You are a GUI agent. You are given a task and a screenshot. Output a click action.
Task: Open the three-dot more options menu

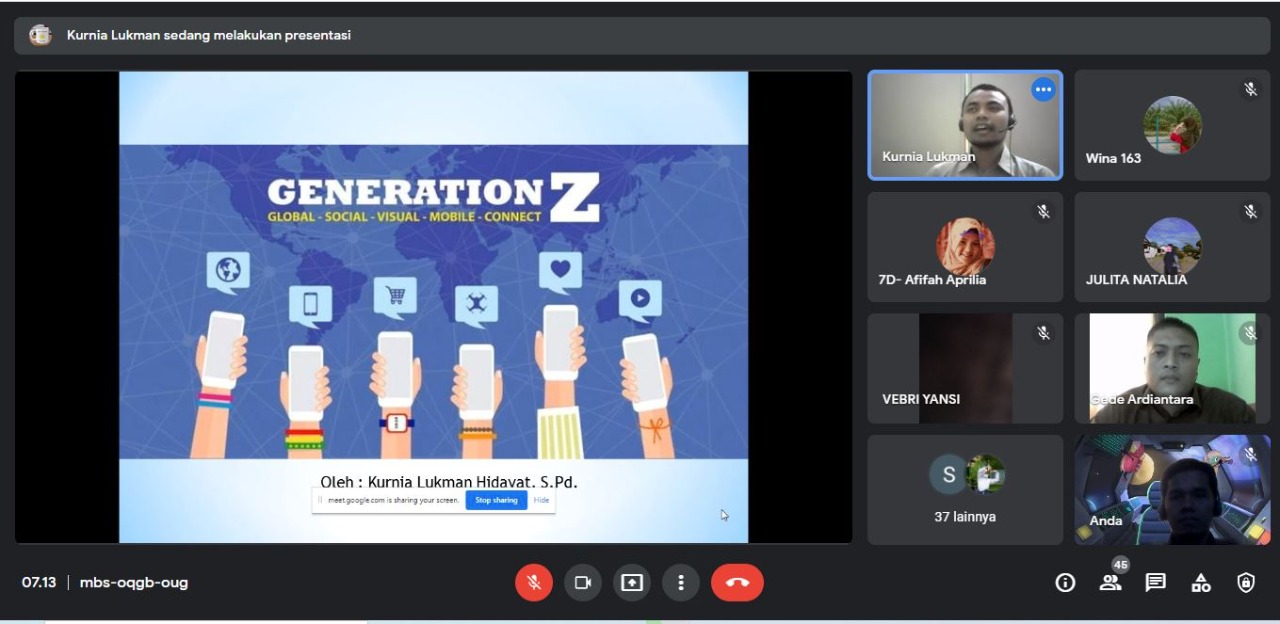click(x=681, y=583)
